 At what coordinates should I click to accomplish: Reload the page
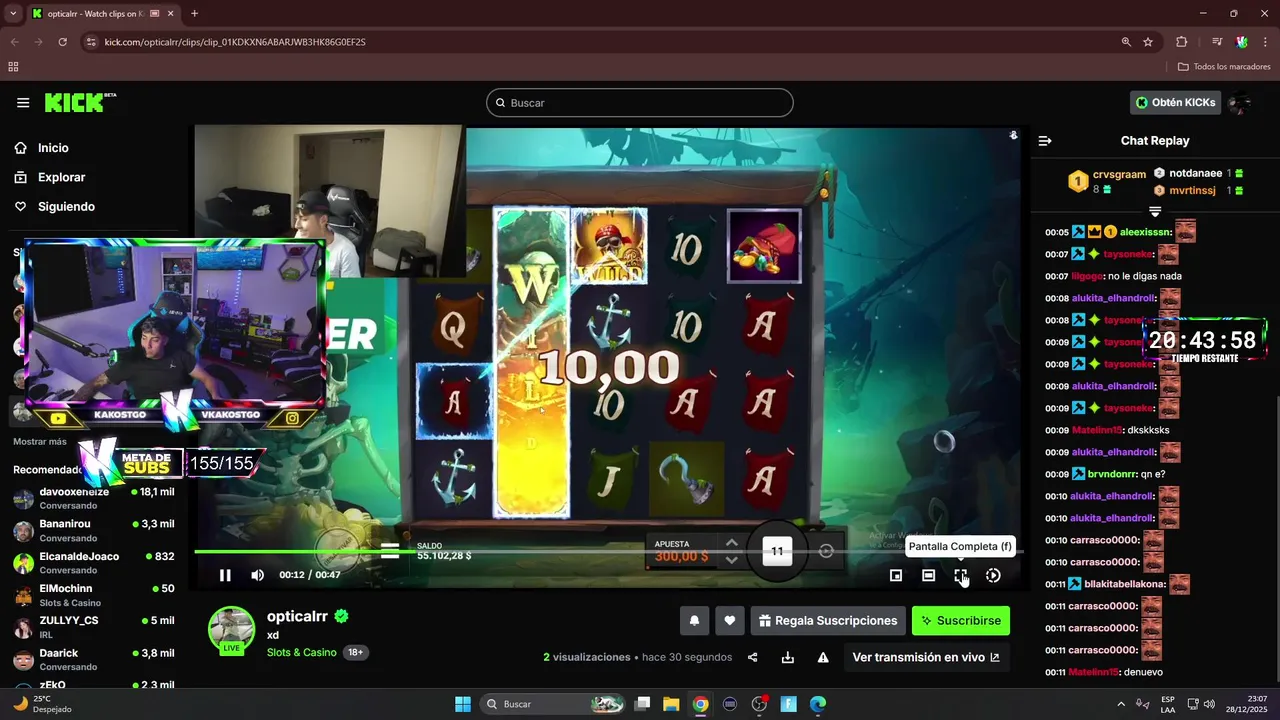(63, 42)
